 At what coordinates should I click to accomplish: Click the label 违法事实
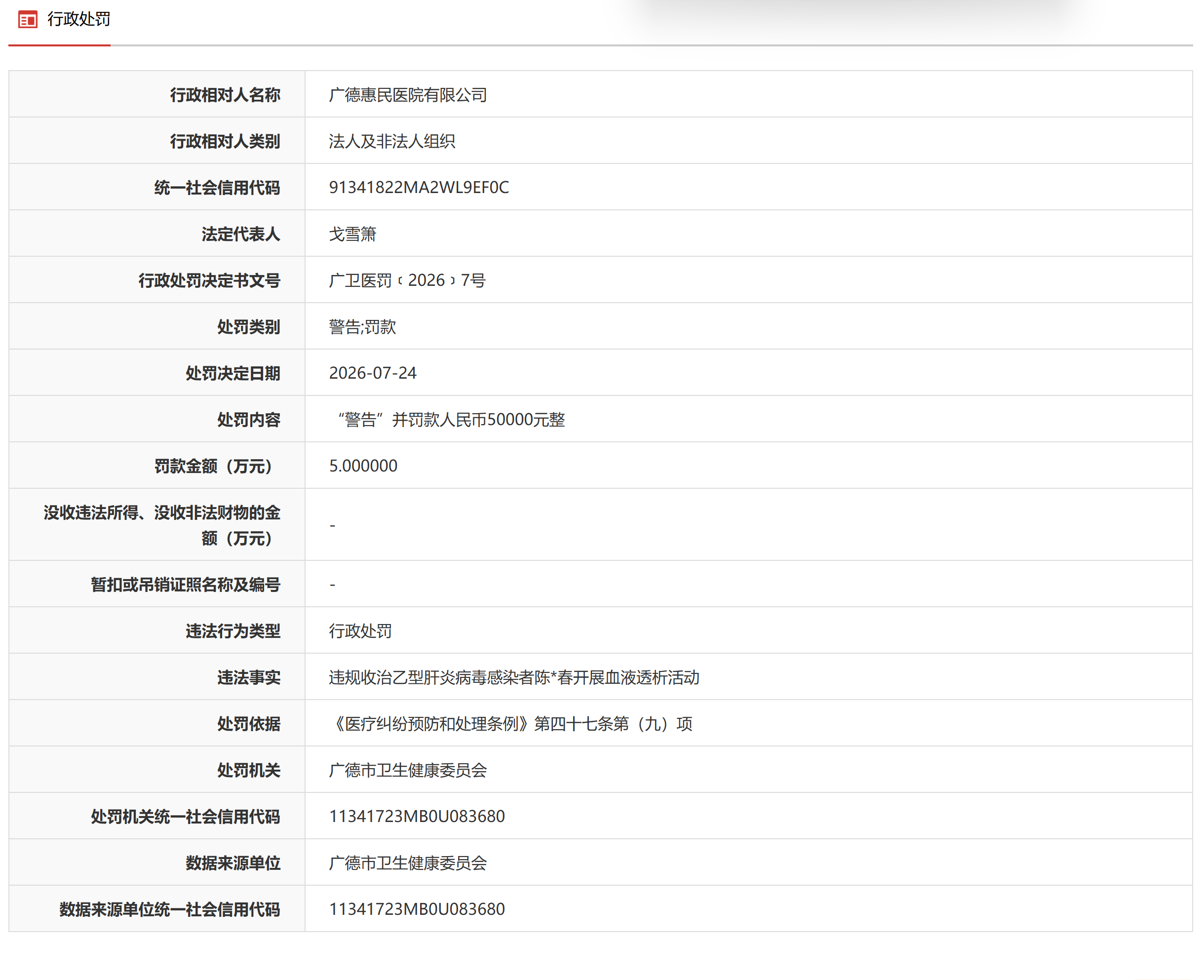[x=249, y=677]
